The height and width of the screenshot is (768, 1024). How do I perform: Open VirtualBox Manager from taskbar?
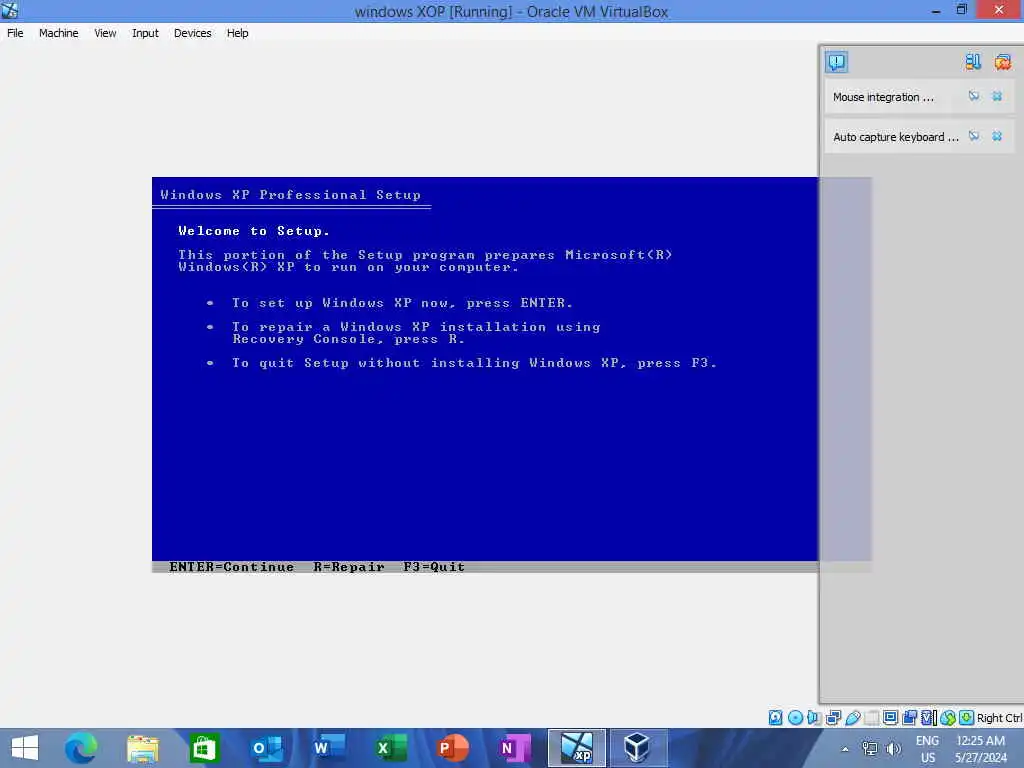(637, 748)
